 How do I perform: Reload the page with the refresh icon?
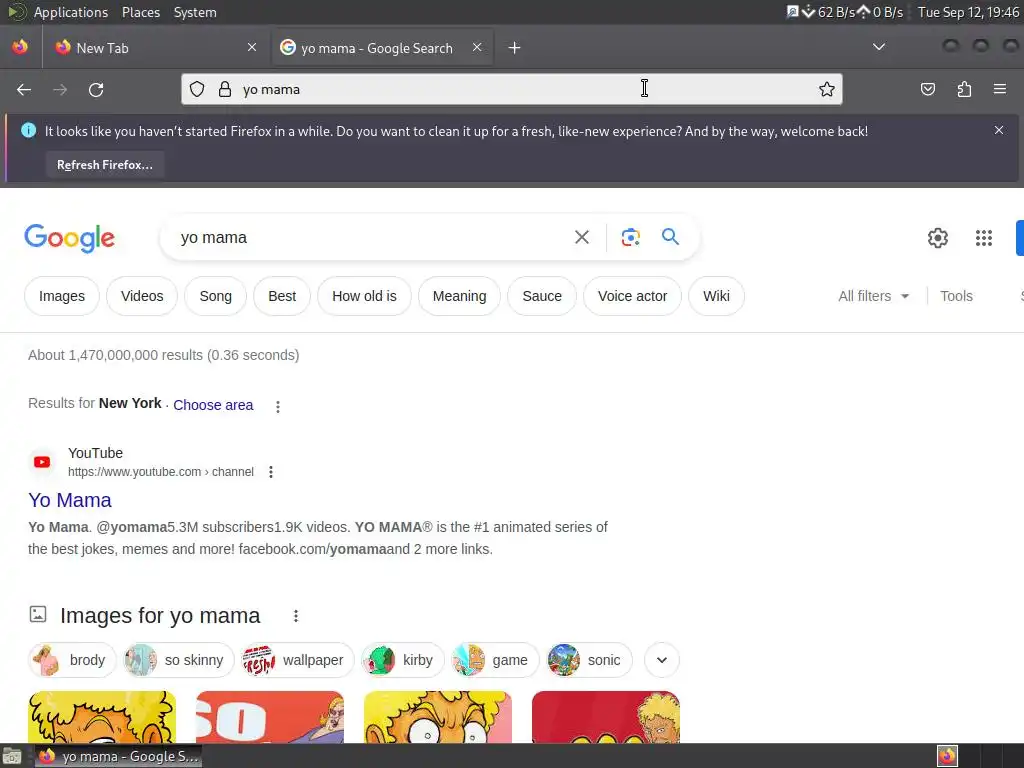click(96, 89)
